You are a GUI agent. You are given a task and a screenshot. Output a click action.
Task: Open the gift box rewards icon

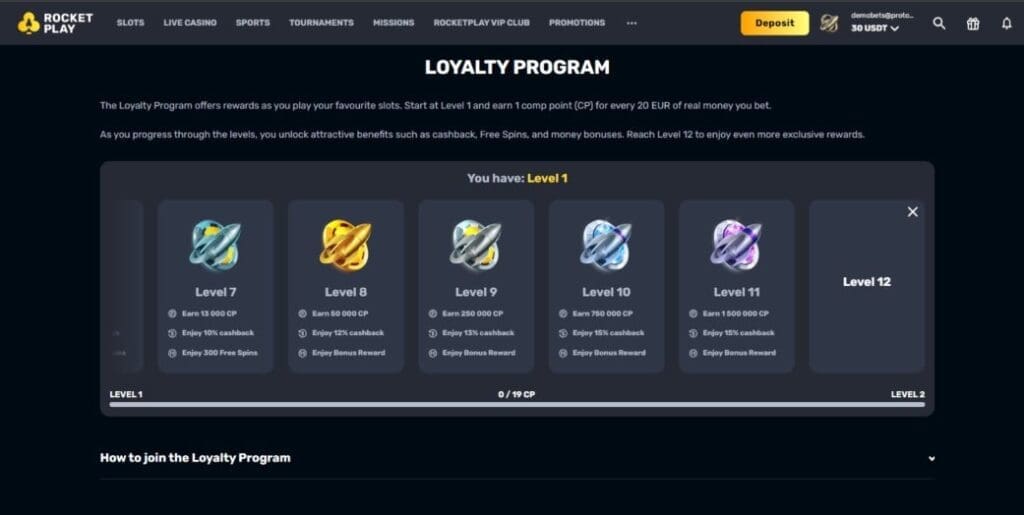click(972, 23)
